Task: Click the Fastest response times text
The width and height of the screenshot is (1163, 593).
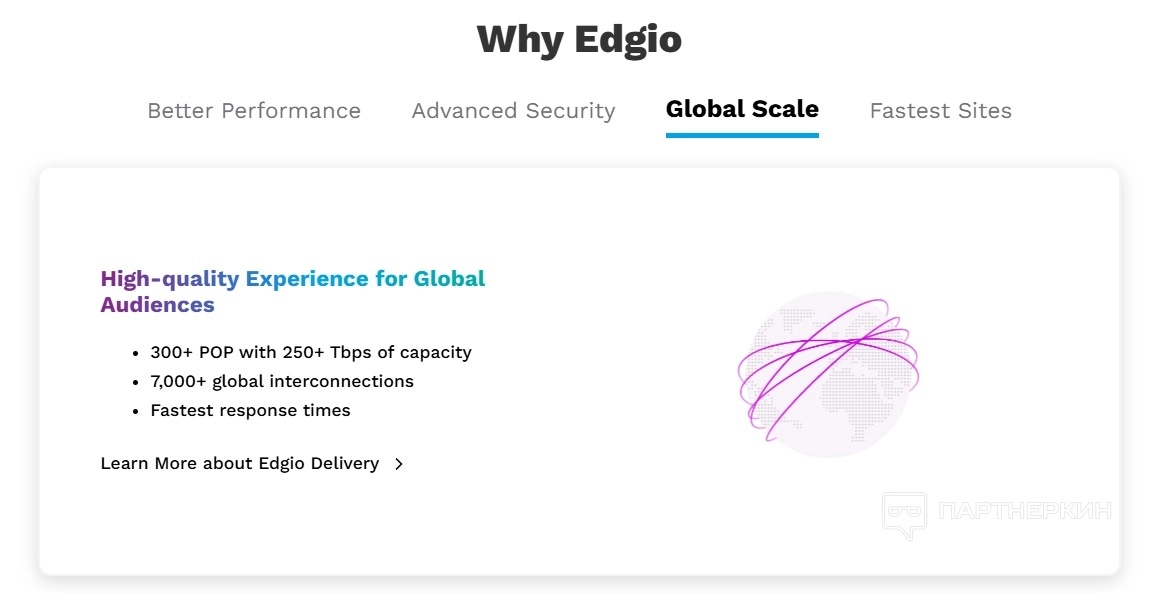Action: [250, 411]
